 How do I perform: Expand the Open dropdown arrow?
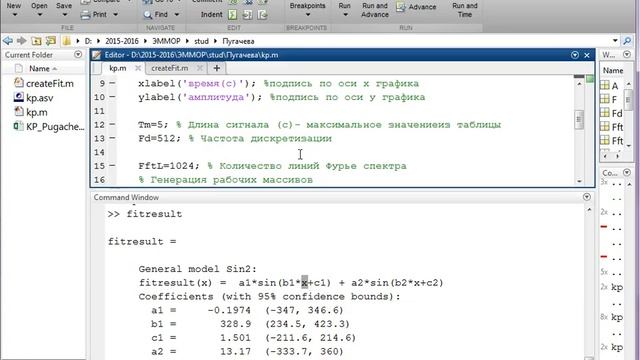(x=40, y=15)
